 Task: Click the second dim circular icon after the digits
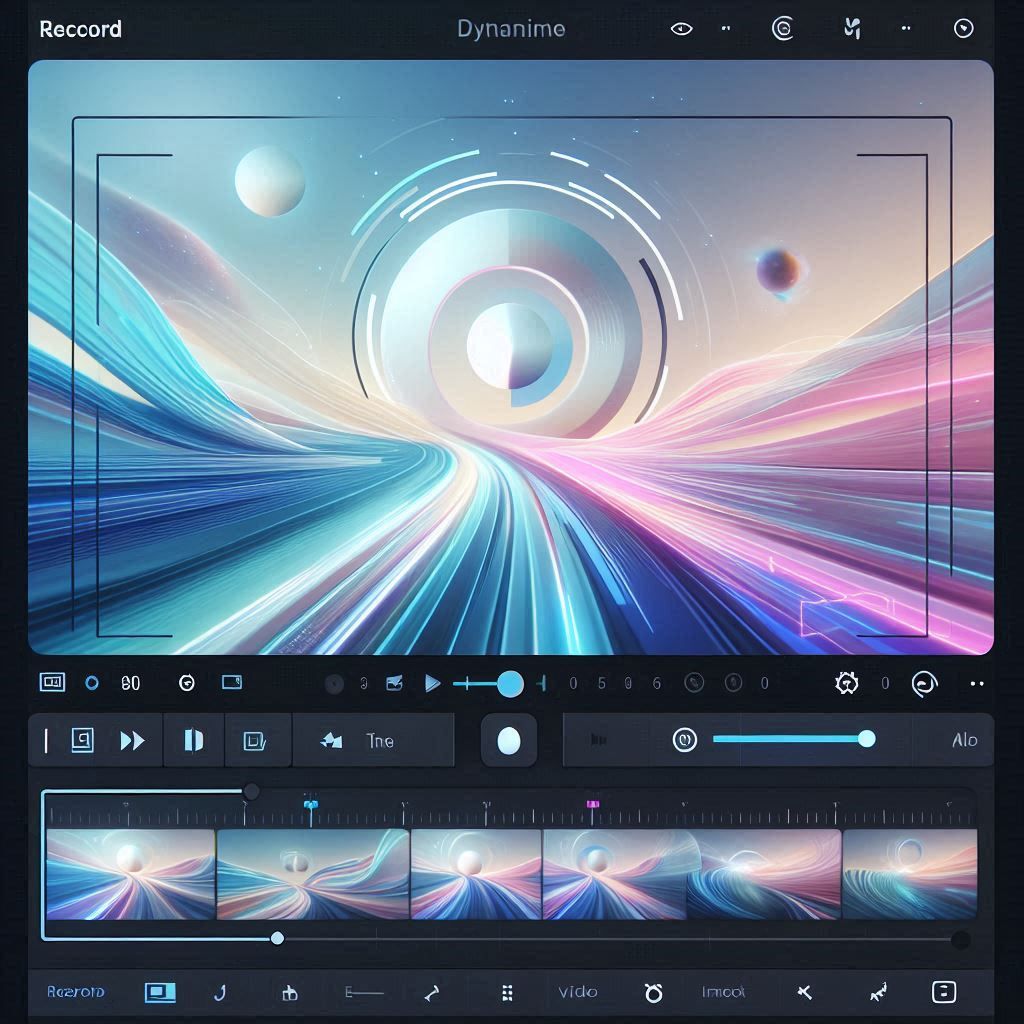pos(733,683)
